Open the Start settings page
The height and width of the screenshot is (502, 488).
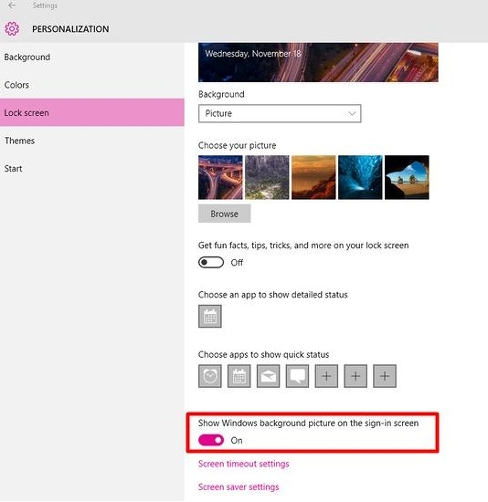click(92, 169)
